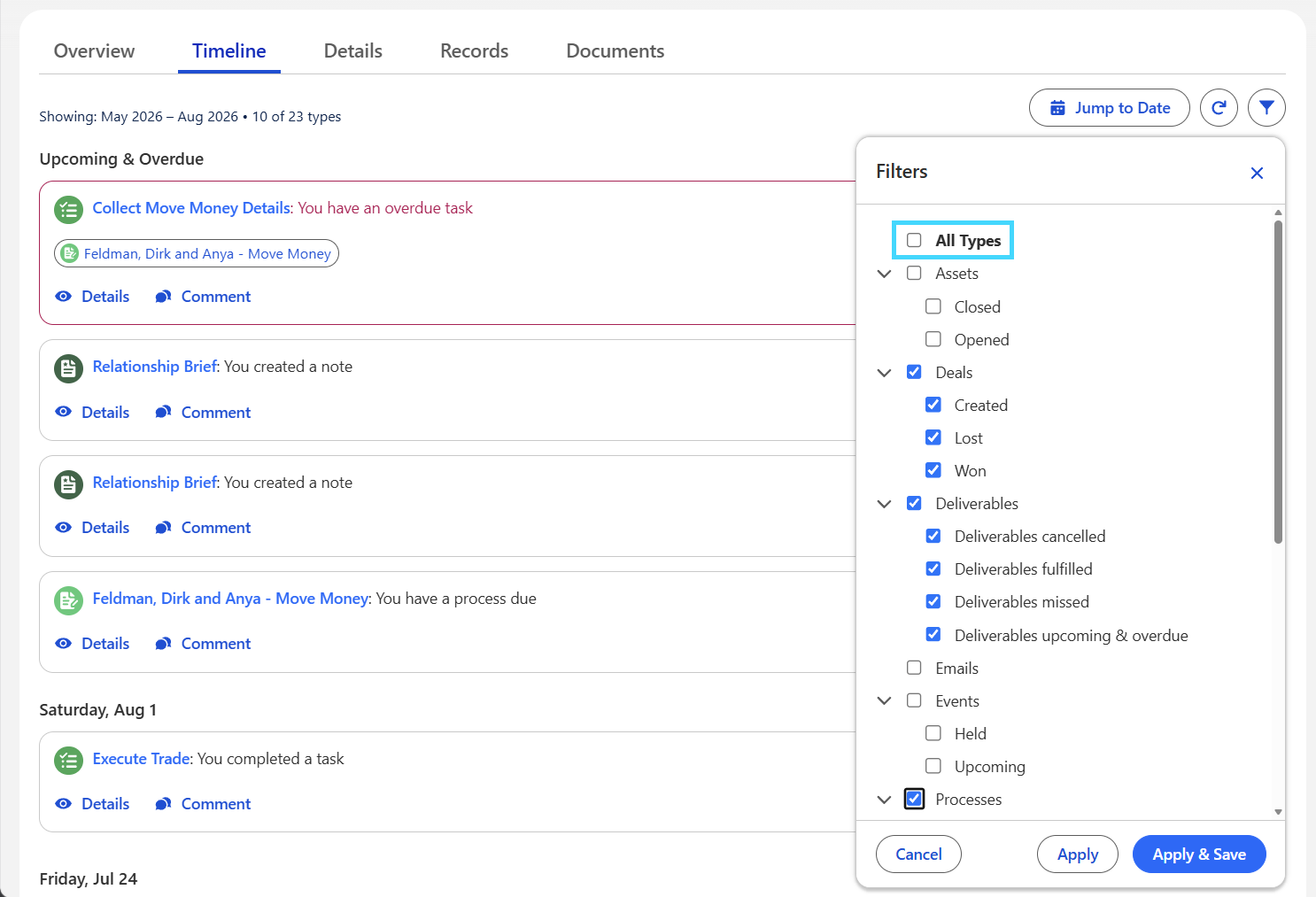
Task: Uncheck the Created checkbox under Deals
Action: point(933,405)
